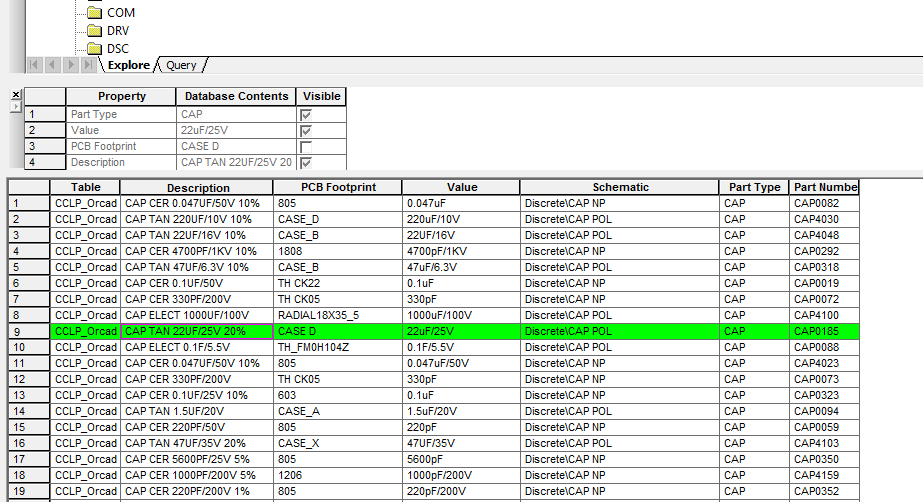Select part number CAP4159
923x502 pixels.
point(824,475)
